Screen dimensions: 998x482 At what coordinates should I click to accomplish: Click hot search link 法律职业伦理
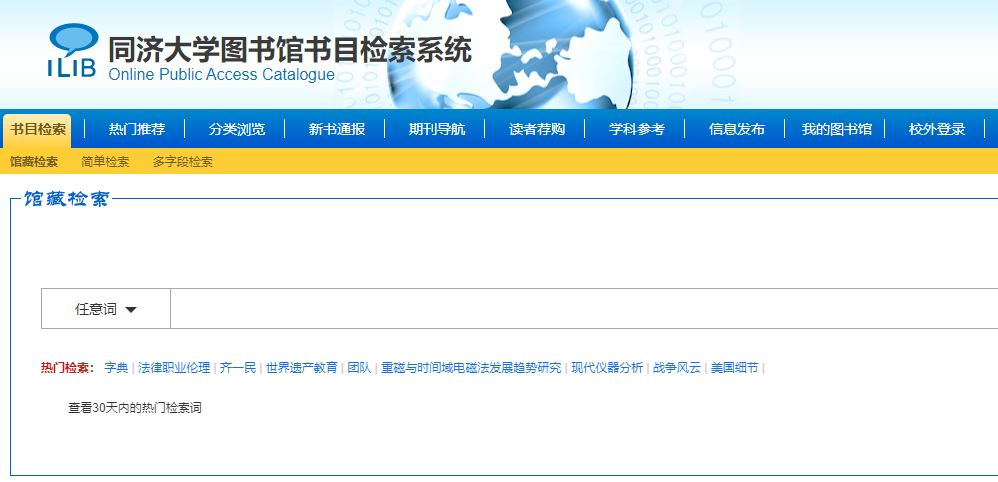174,367
